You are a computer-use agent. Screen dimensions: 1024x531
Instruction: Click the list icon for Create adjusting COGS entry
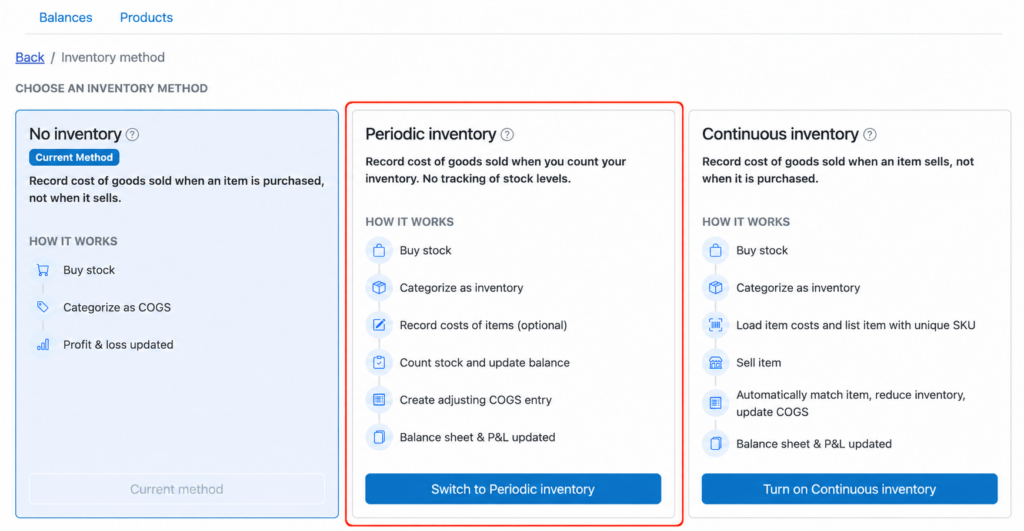pyautogui.click(x=379, y=399)
